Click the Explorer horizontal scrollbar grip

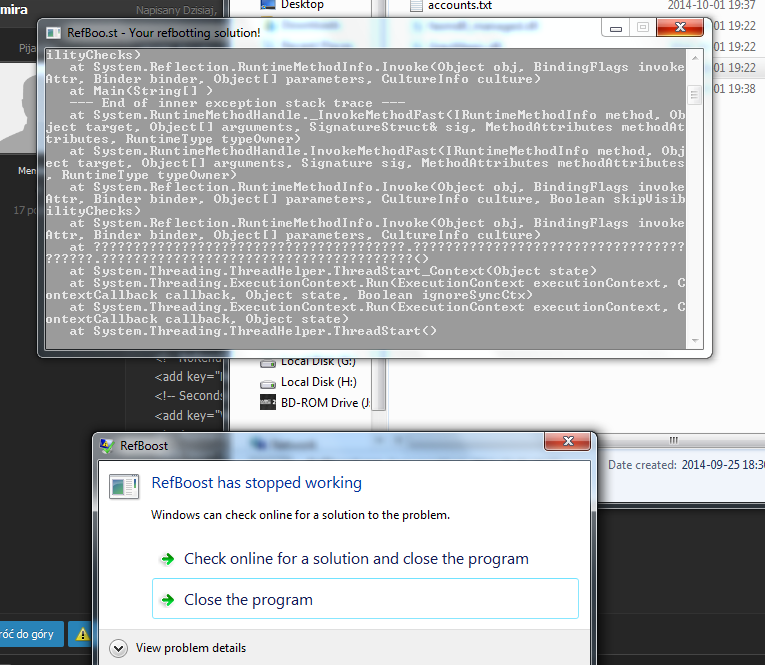click(674, 440)
